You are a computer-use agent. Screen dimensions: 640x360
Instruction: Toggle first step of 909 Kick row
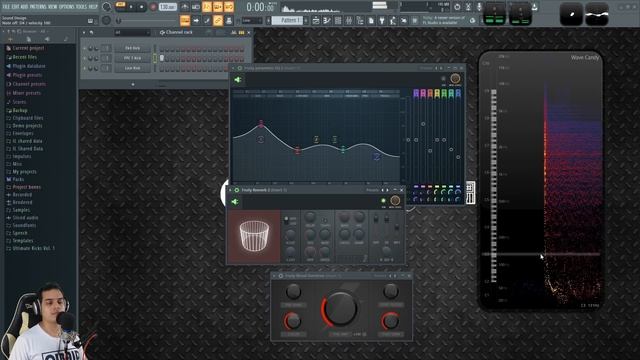tap(162, 58)
